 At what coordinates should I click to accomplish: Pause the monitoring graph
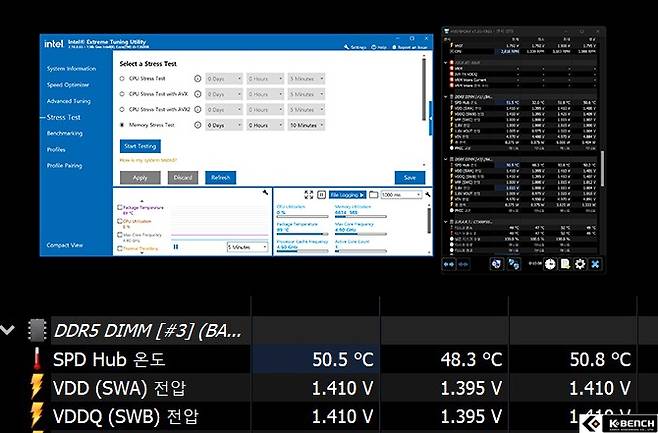click(x=177, y=246)
